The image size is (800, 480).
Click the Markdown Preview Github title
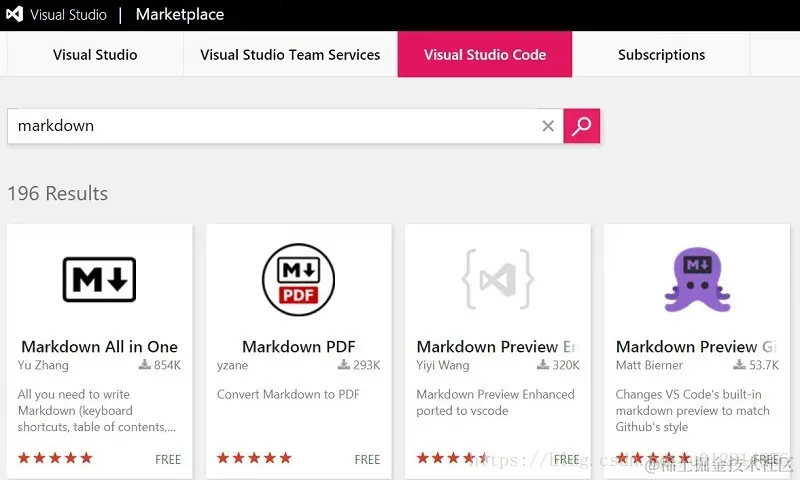[697, 347]
